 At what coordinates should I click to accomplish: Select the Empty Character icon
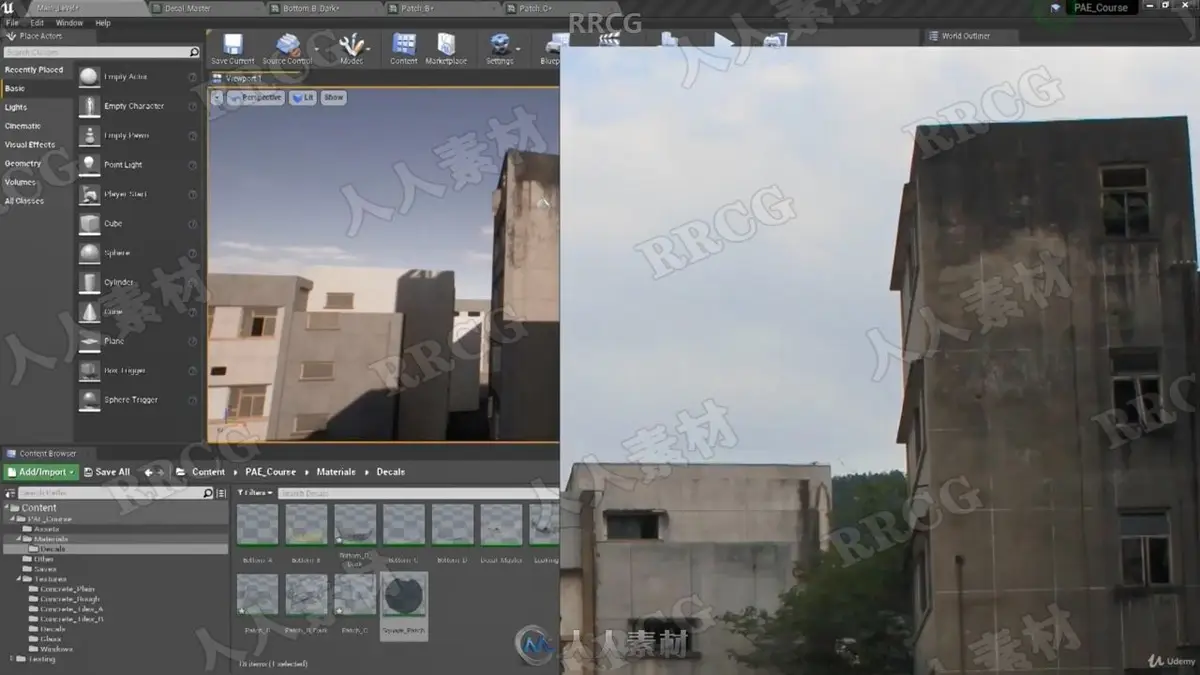[x=89, y=106]
